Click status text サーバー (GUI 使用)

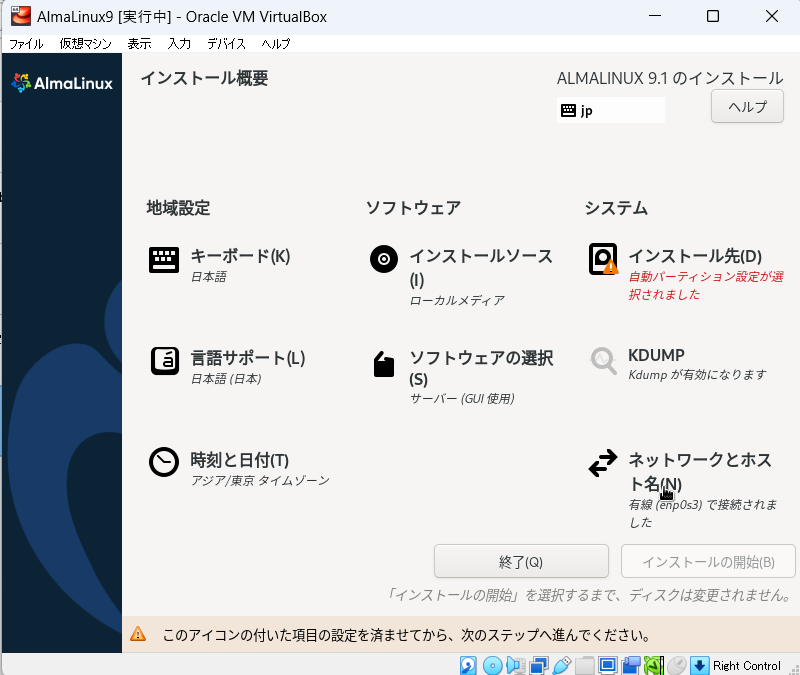462,398
